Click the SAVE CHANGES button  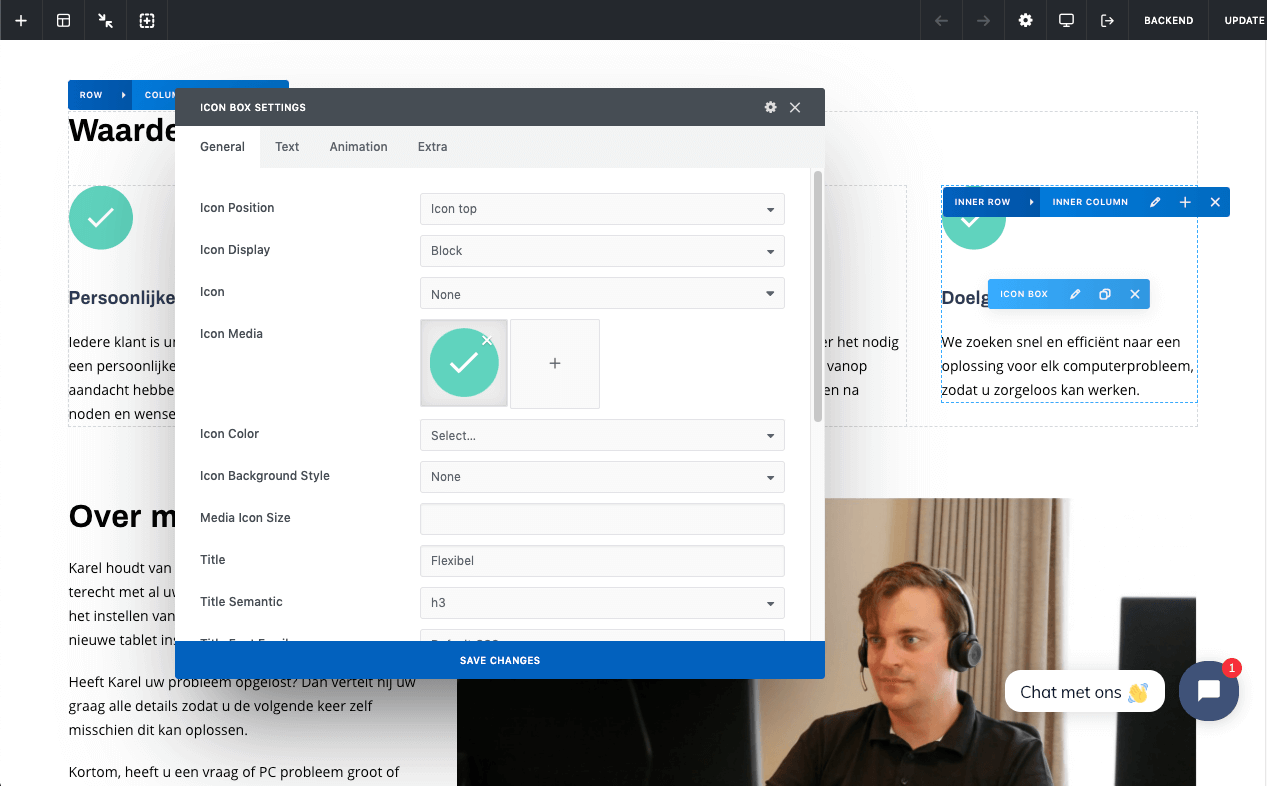coord(500,660)
